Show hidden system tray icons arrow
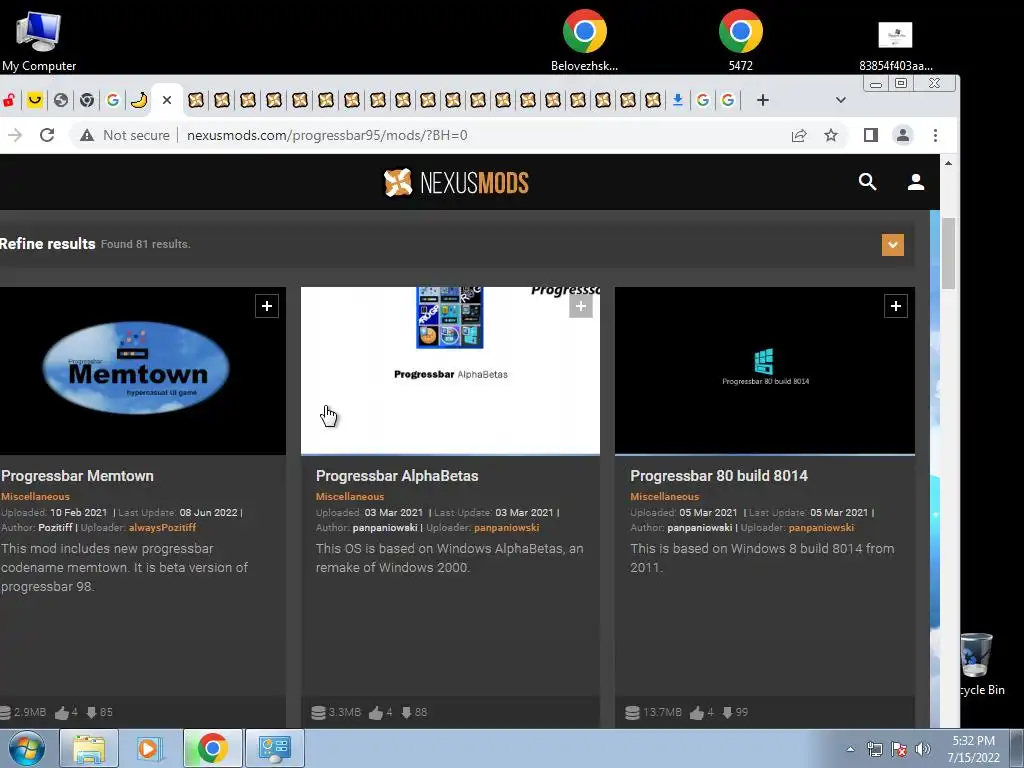 850,749
